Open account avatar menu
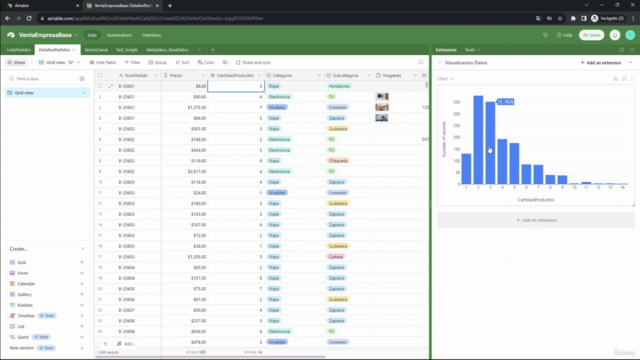This screenshot has height=360, width=640. pyautogui.click(x=630, y=35)
